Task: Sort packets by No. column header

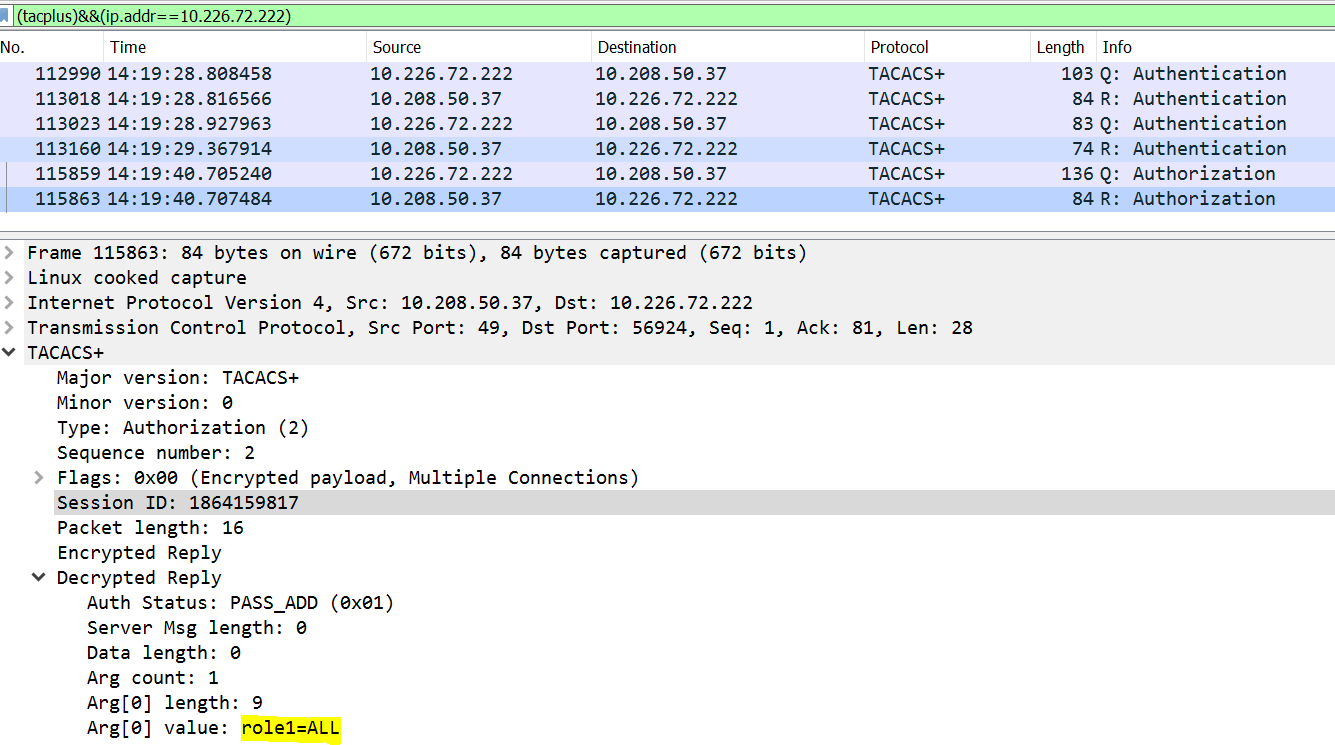Action: pyautogui.click(x=51, y=47)
